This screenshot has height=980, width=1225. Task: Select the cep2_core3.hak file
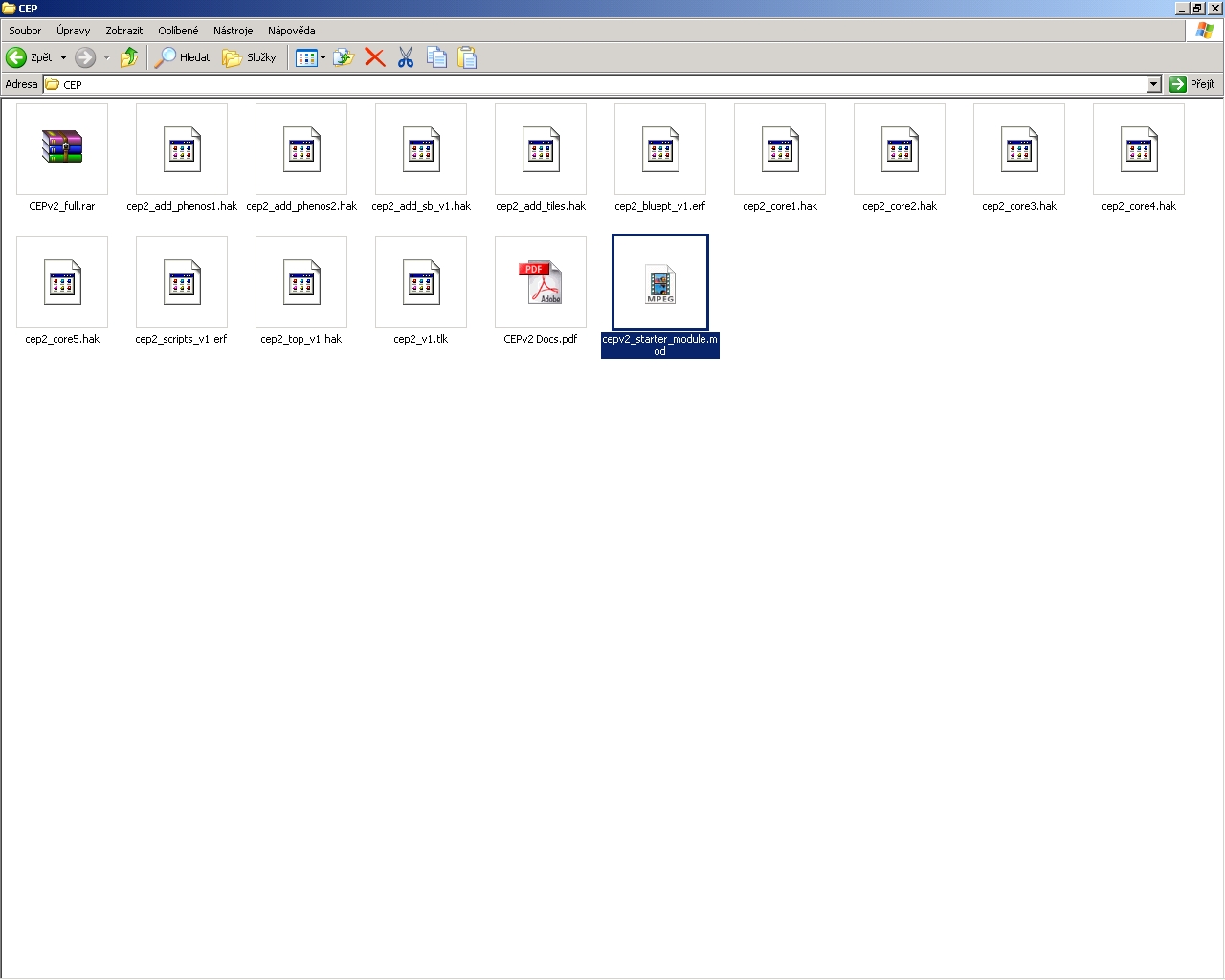pyautogui.click(x=1019, y=149)
